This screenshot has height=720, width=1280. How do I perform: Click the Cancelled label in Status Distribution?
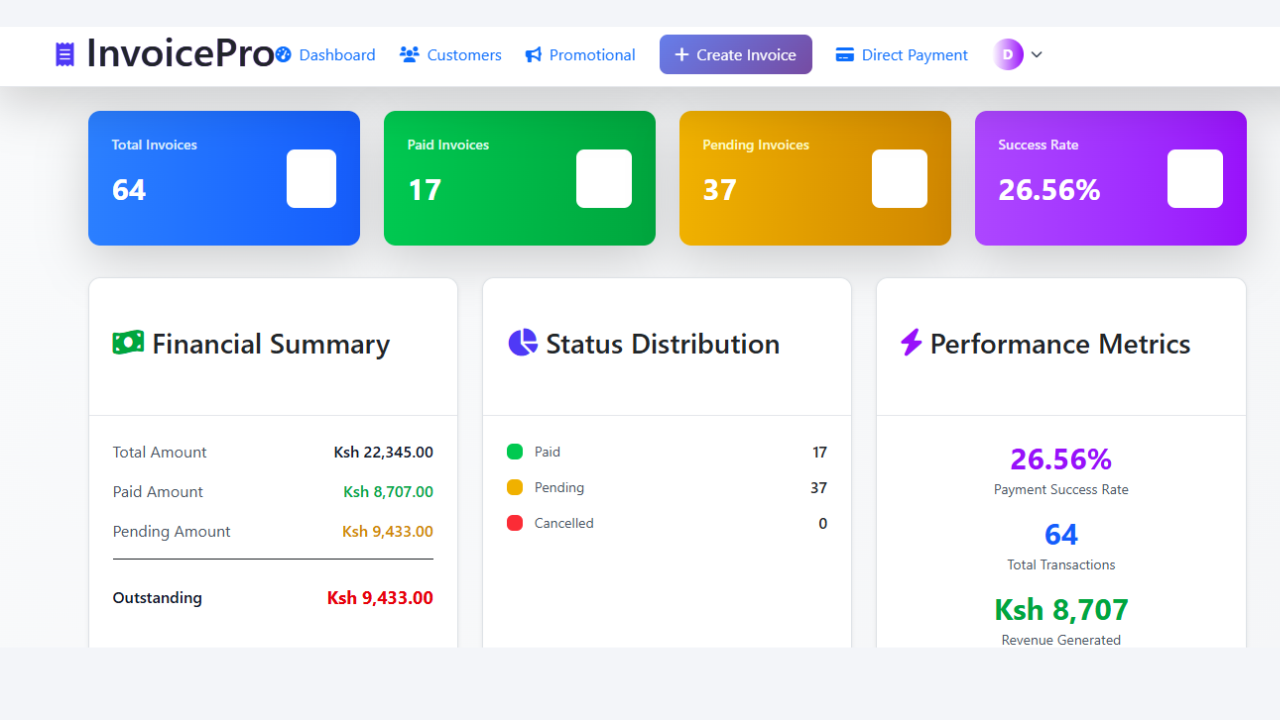tap(564, 523)
